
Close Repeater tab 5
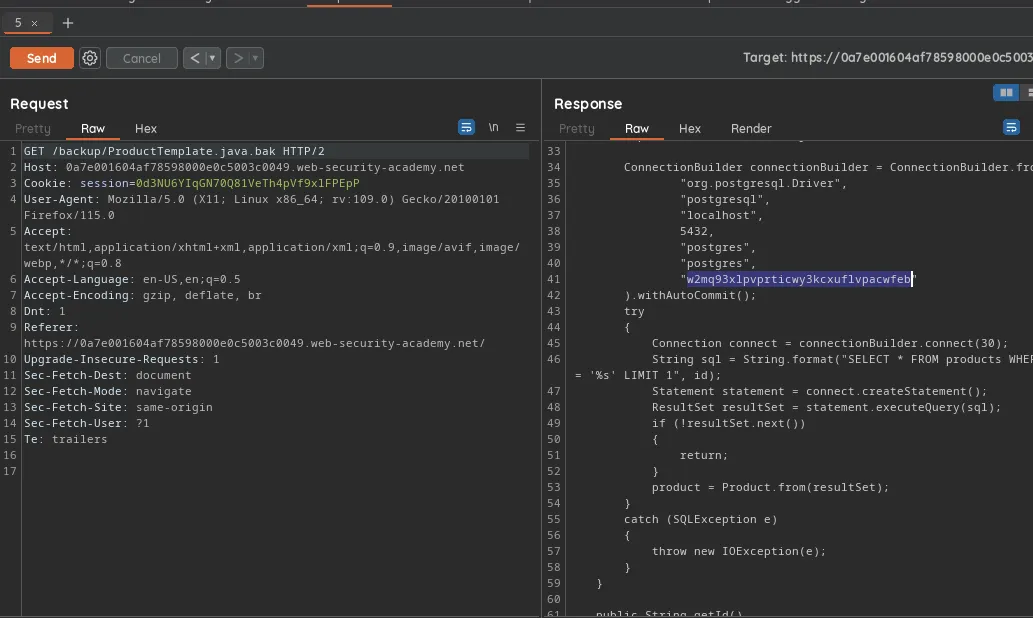[34, 23]
